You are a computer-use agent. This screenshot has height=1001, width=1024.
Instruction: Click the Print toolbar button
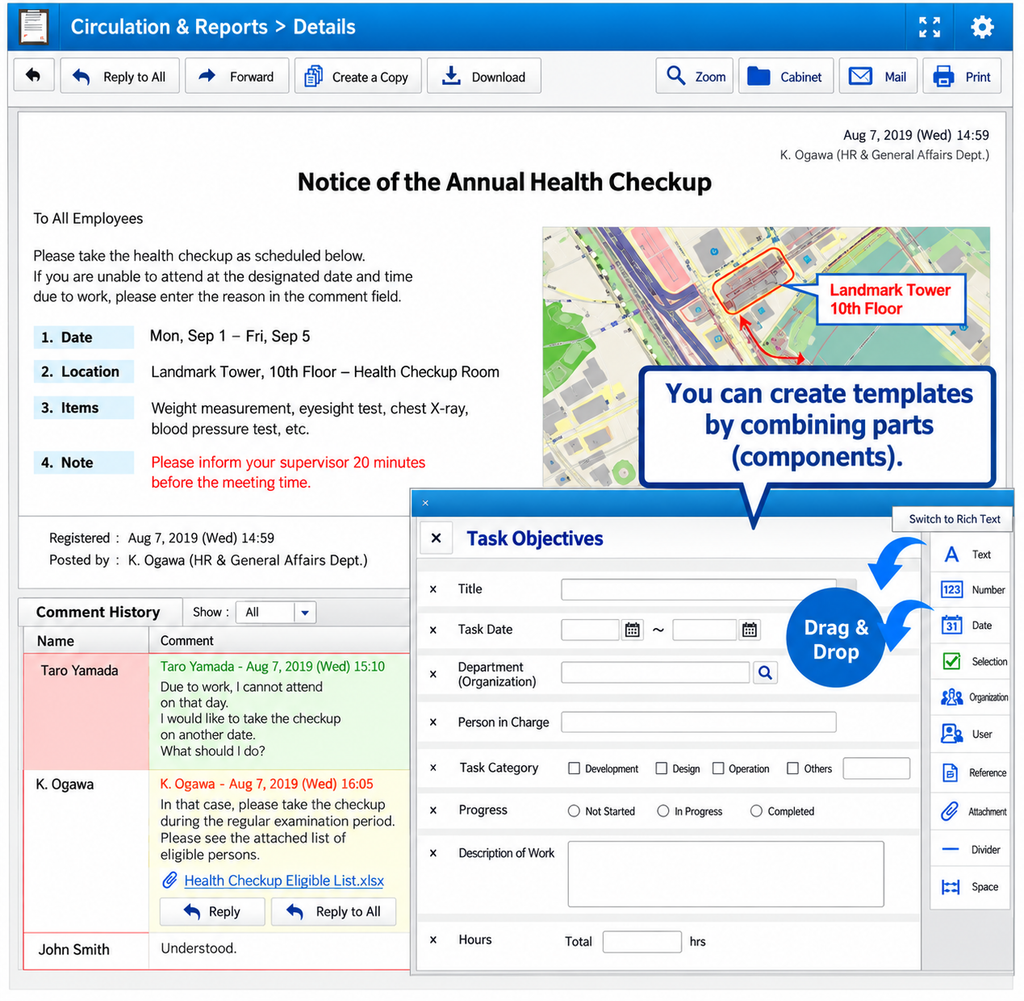point(962,76)
